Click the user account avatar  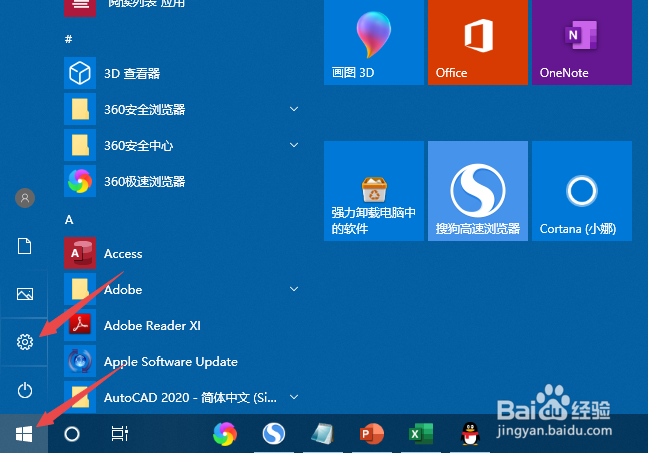point(25,198)
